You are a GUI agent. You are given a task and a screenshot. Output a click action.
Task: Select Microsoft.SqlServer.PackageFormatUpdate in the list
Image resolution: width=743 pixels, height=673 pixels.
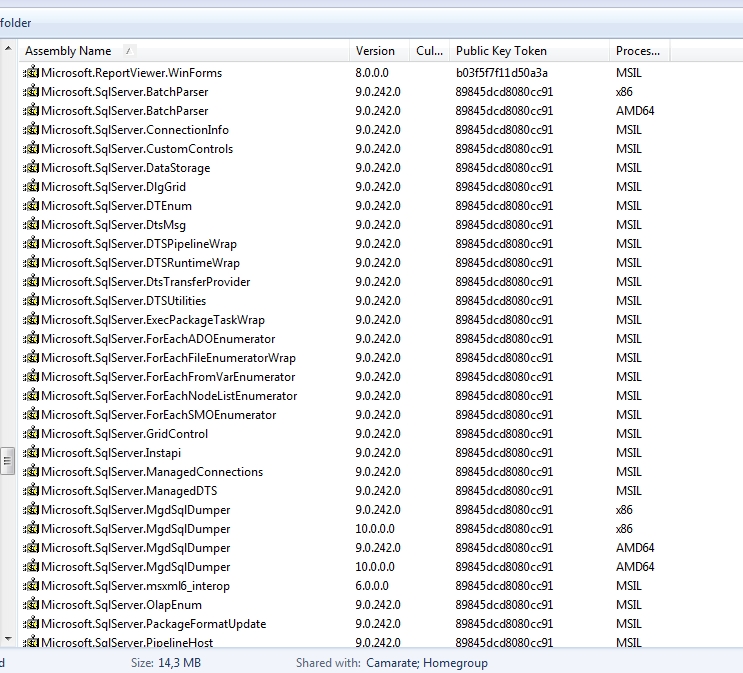click(x=153, y=624)
